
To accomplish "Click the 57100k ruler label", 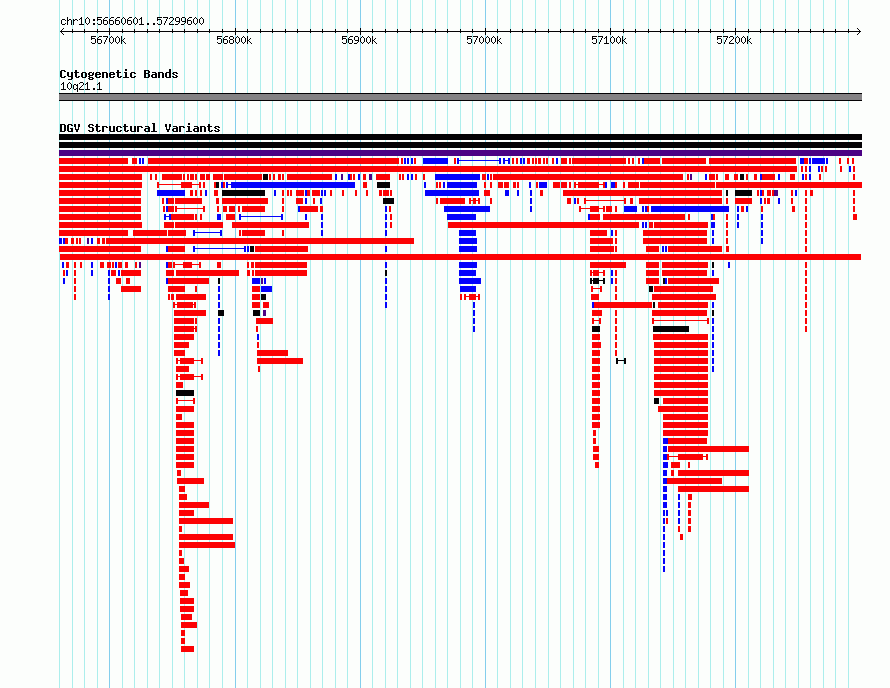I will tap(609, 40).
